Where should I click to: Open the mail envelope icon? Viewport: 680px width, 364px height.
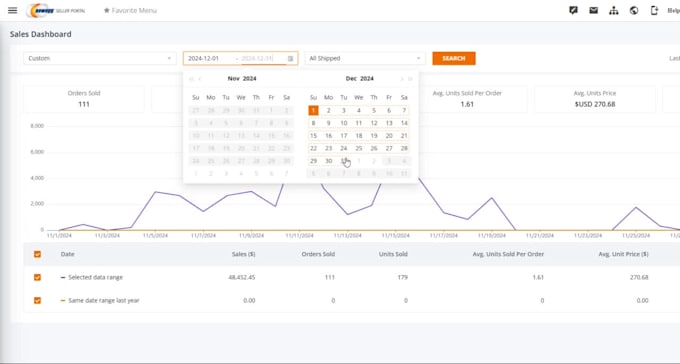tap(593, 10)
